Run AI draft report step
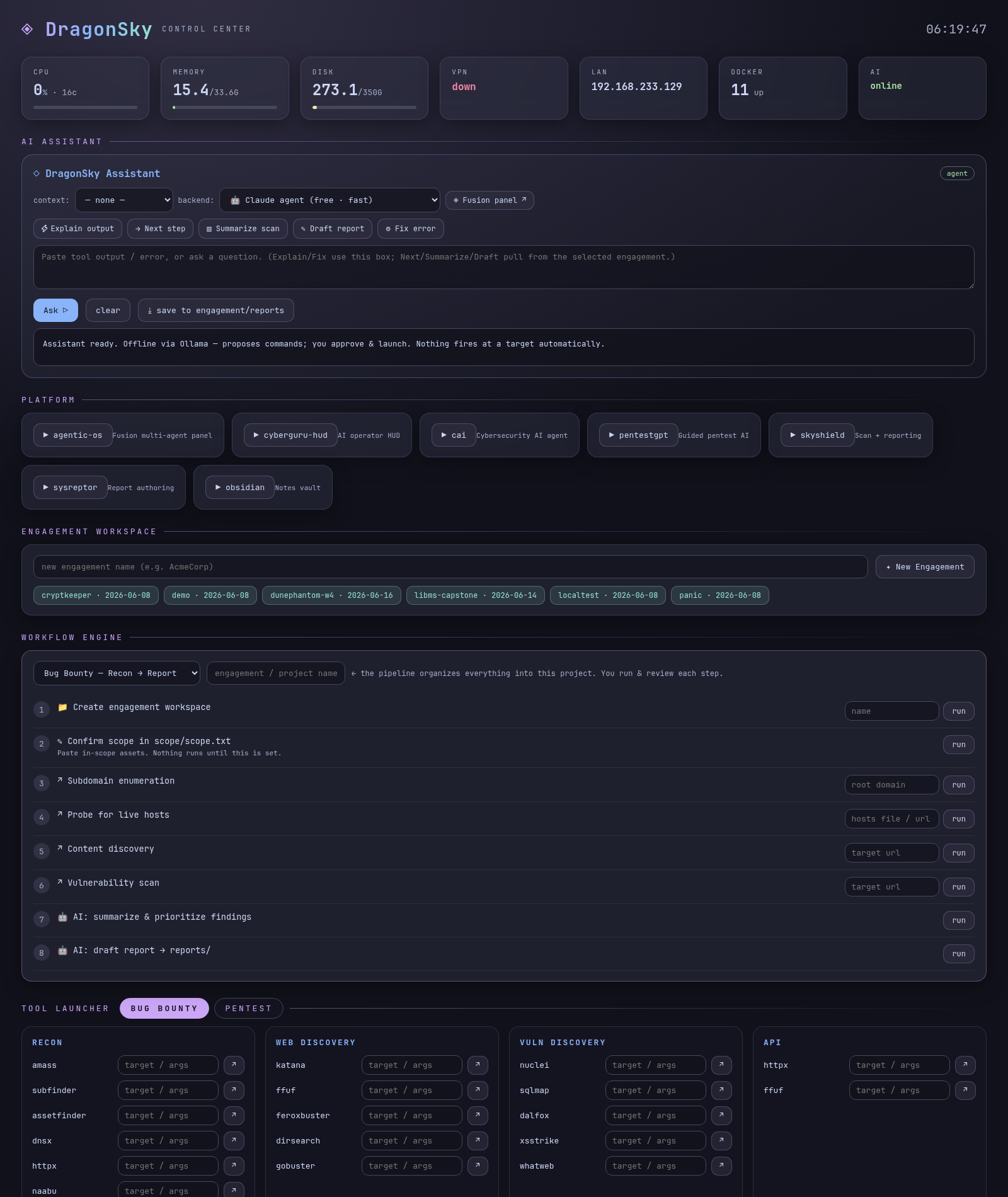This screenshot has width=1008, height=1197. click(959, 953)
